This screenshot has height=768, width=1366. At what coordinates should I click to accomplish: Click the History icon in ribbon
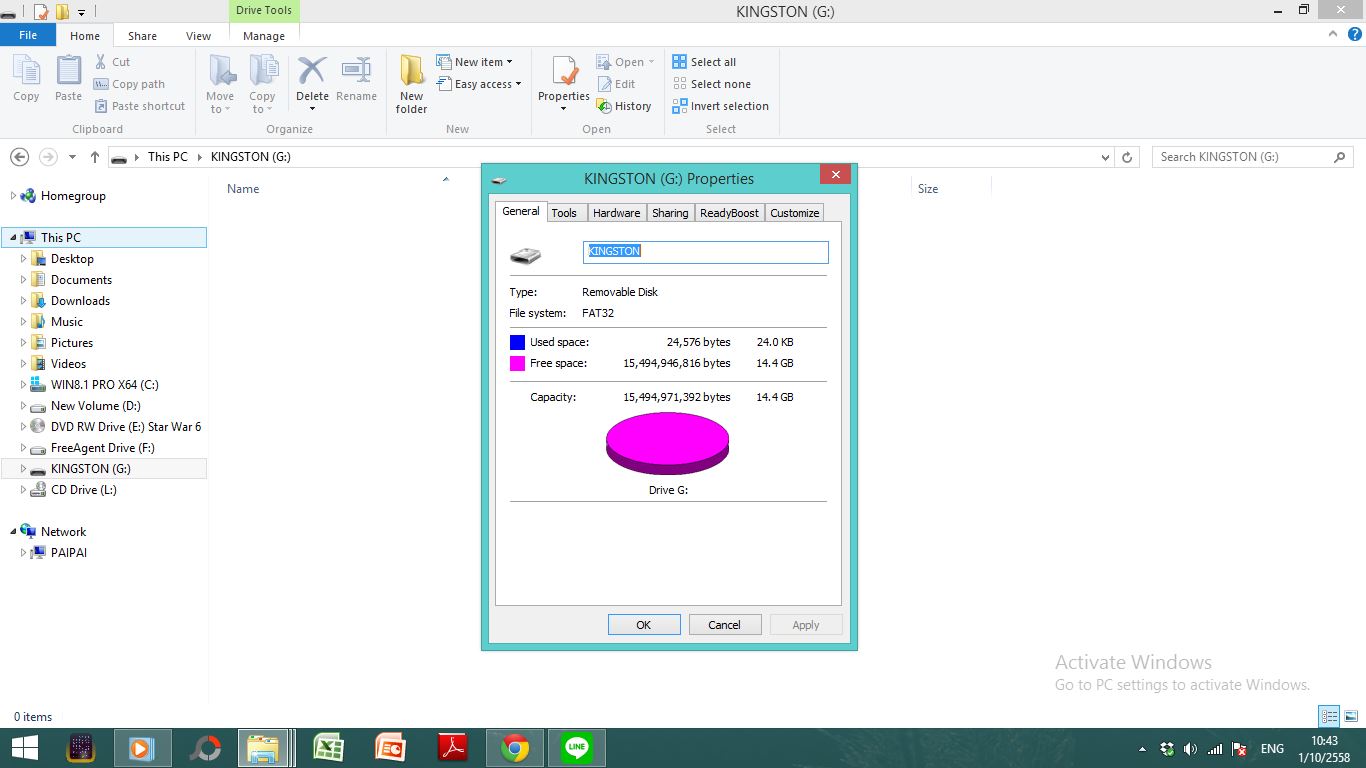point(604,106)
